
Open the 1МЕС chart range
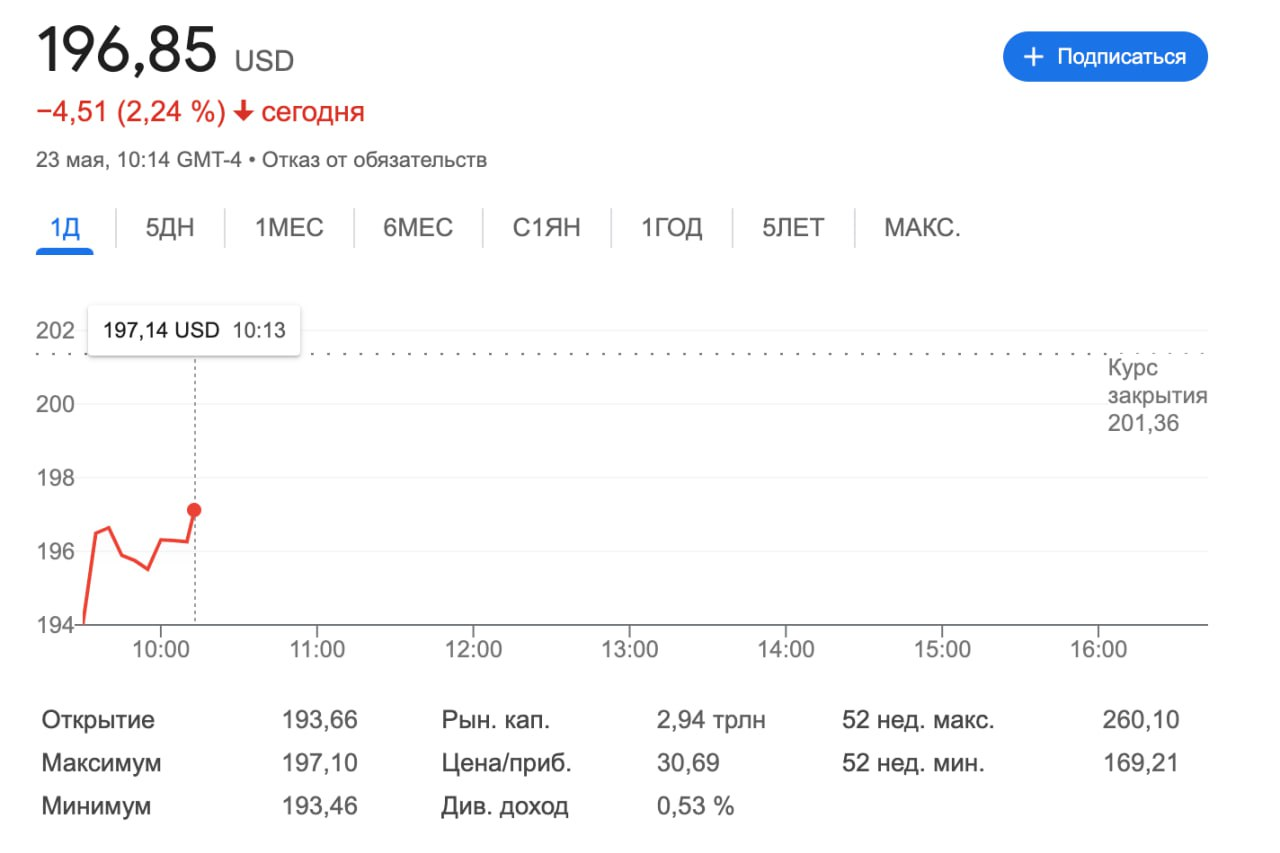(289, 228)
